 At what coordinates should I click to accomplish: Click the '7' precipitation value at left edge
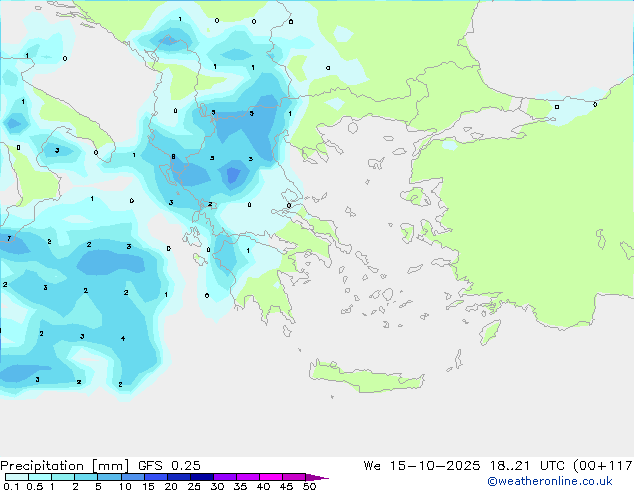9,239
